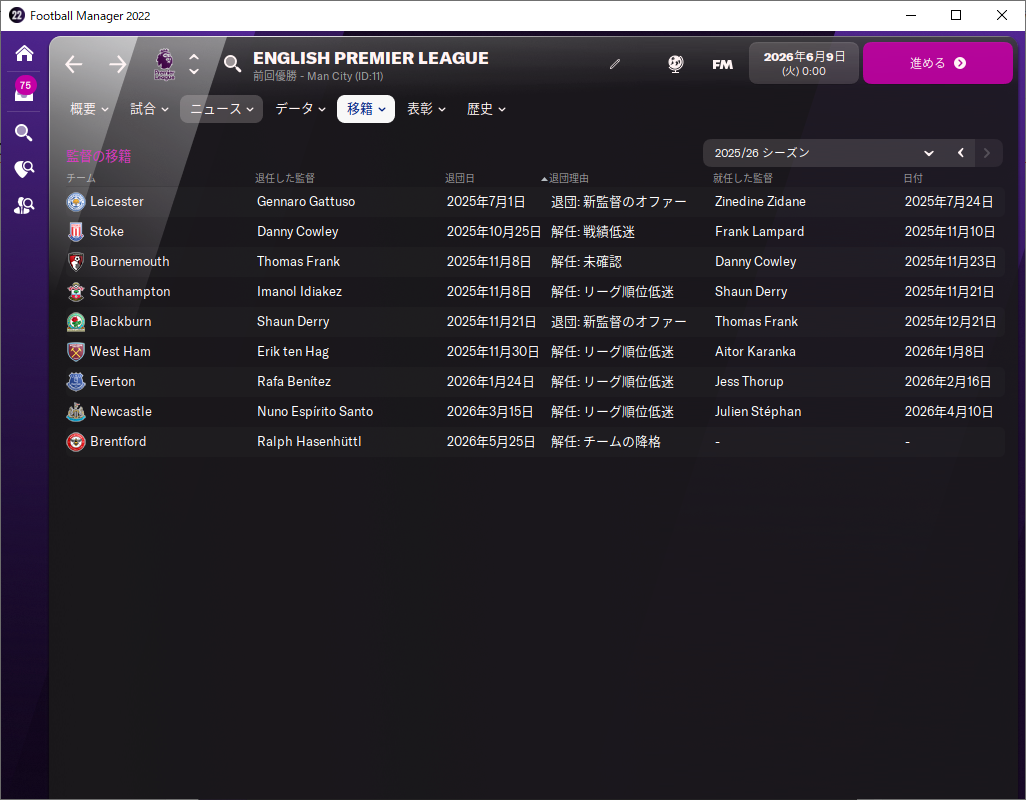1026x800 pixels.
Task: Sort by the 退団日 column header
Action: point(459,179)
